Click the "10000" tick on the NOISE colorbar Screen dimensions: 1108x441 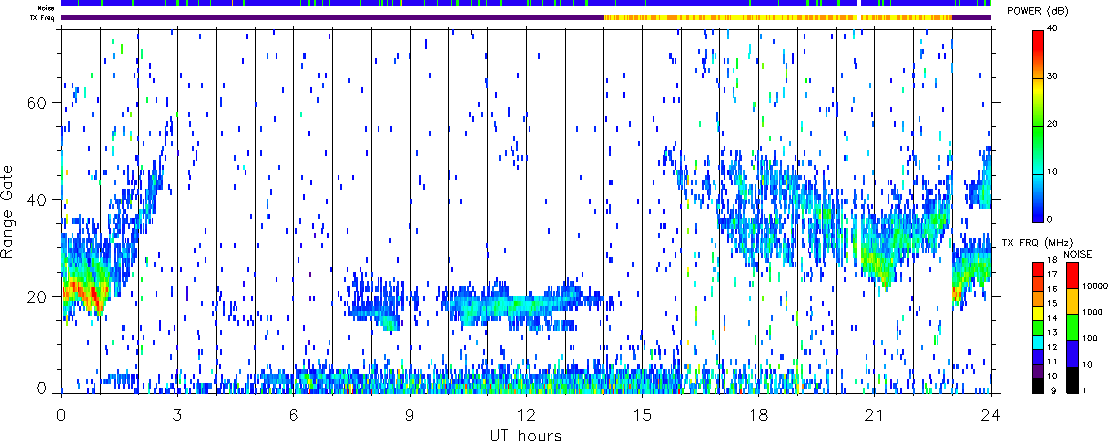pyautogui.click(x=1093, y=287)
